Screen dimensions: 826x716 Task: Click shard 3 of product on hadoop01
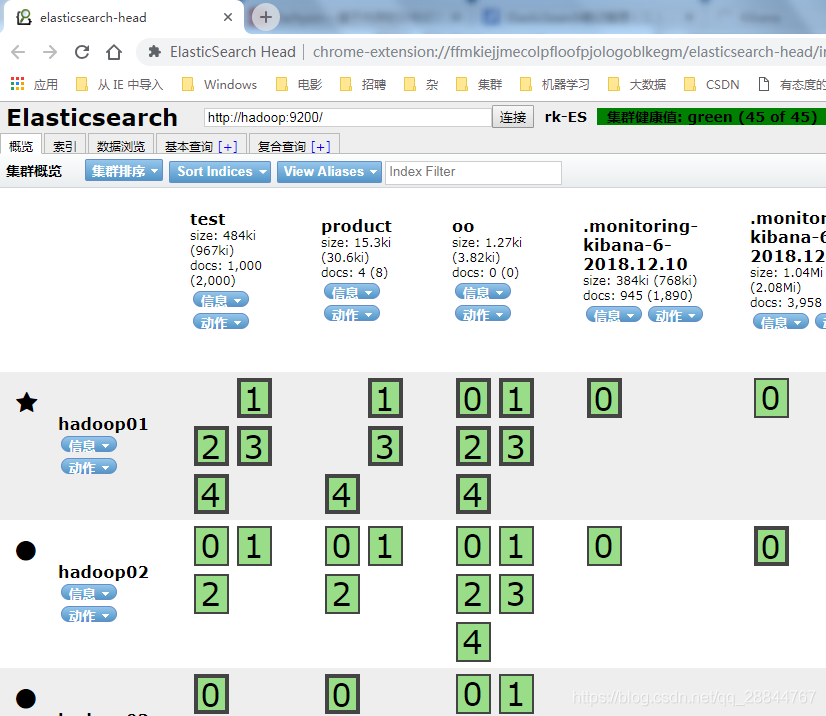[385, 446]
